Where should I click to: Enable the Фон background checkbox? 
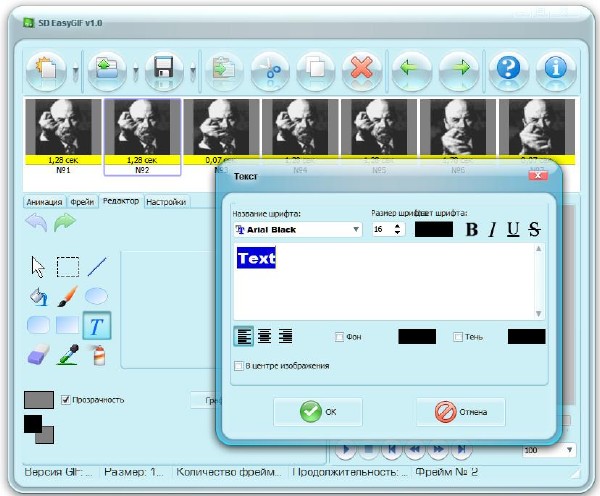click(x=340, y=337)
